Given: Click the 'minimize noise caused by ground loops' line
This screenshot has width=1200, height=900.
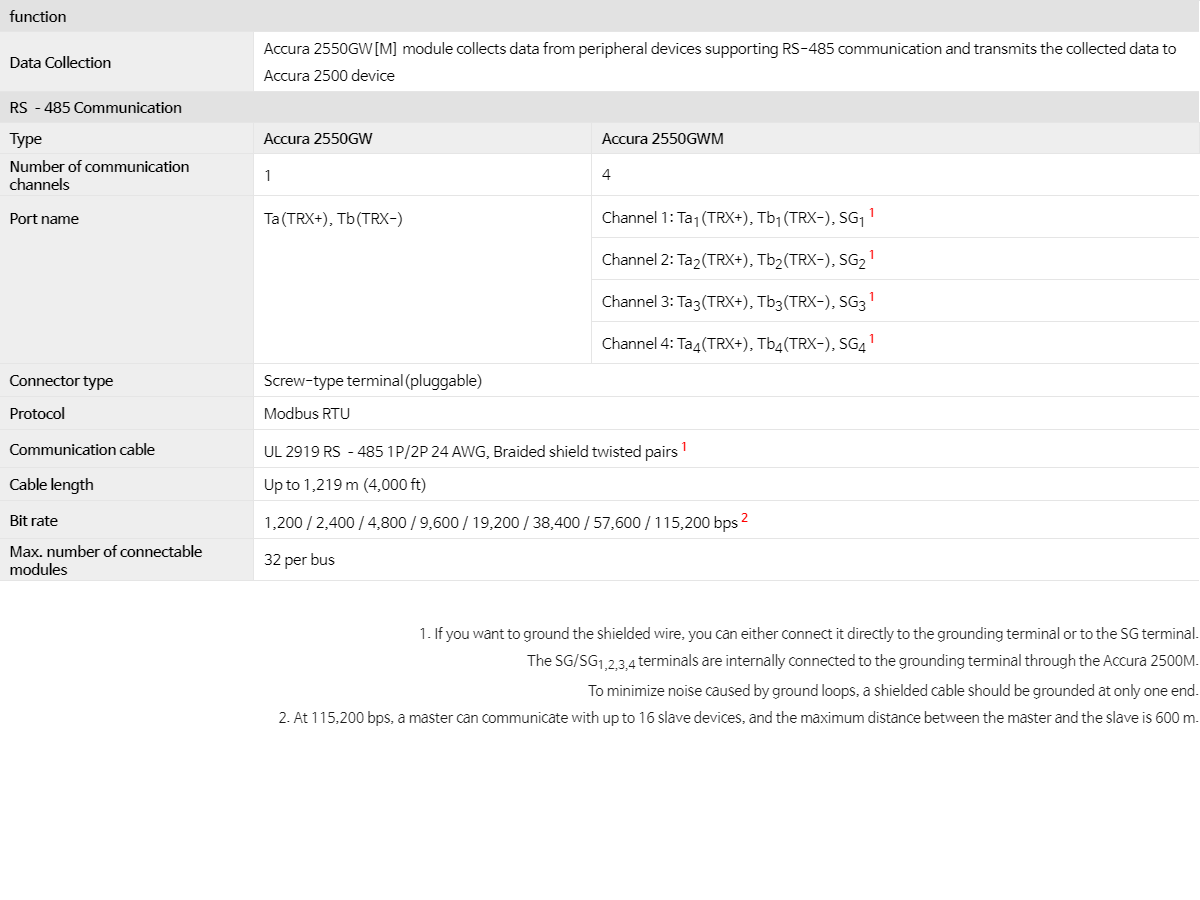Looking at the screenshot, I should click(892, 690).
